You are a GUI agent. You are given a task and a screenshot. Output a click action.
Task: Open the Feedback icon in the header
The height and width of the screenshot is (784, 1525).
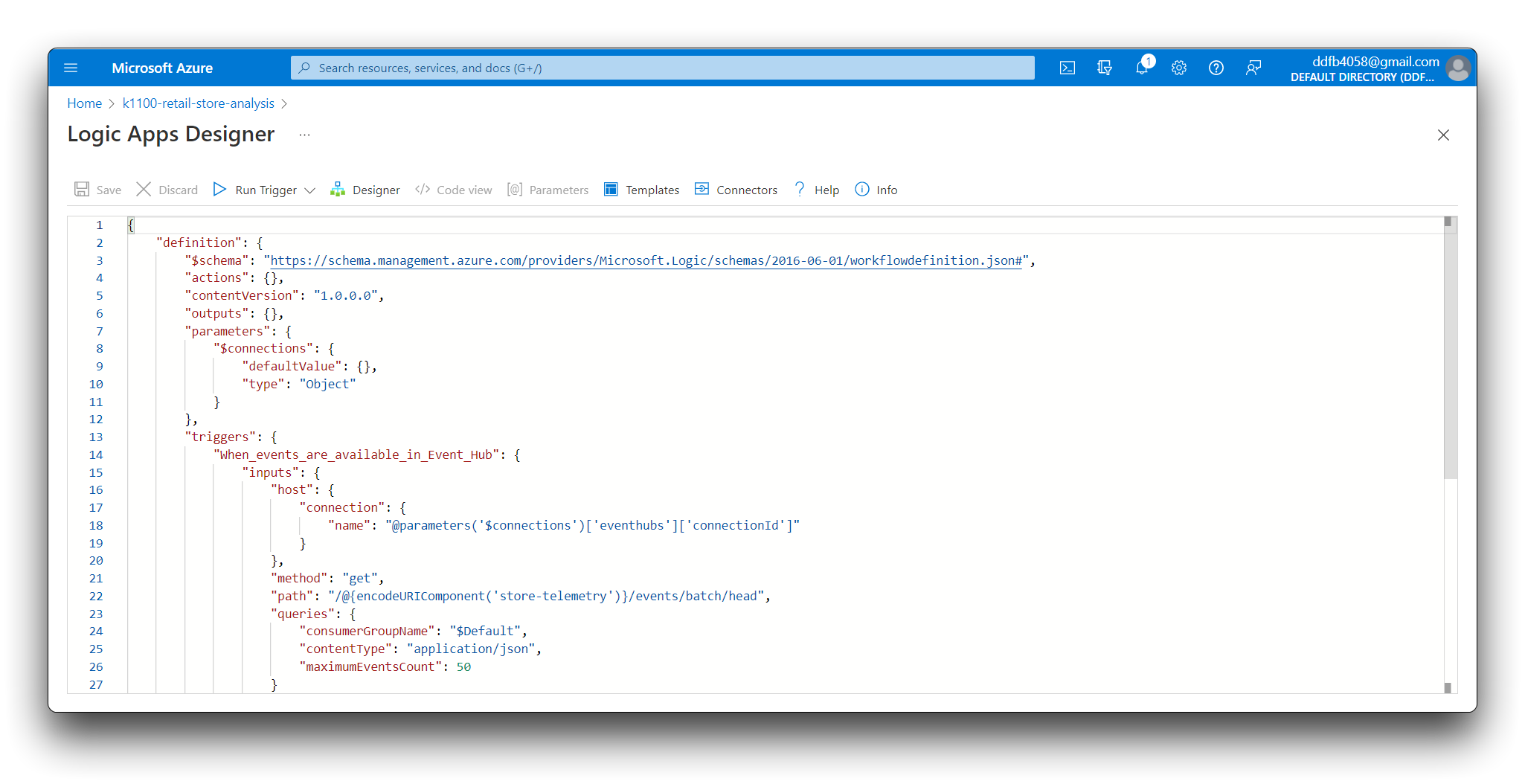[1253, 68]
